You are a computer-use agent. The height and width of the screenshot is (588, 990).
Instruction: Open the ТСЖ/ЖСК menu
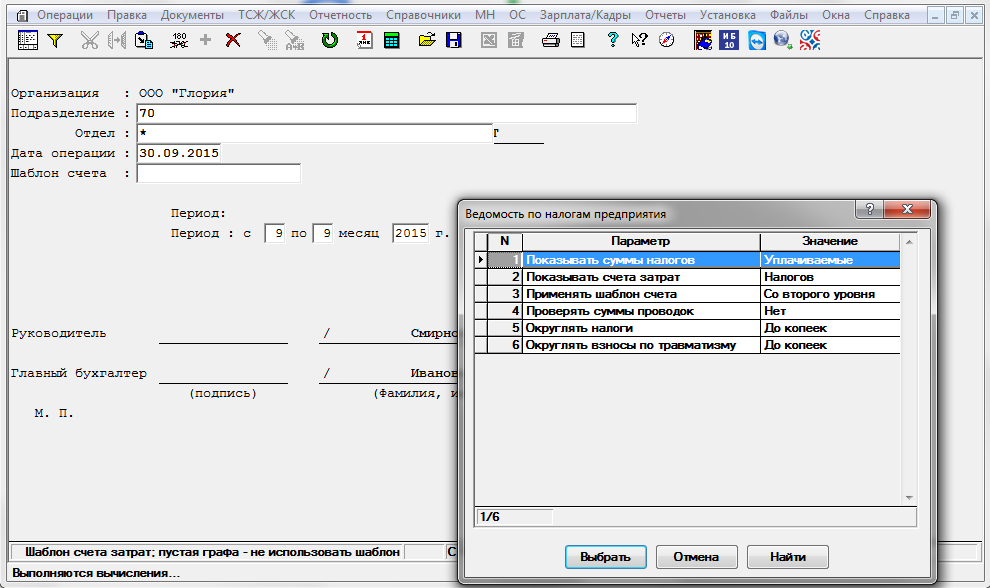(266, 15)
